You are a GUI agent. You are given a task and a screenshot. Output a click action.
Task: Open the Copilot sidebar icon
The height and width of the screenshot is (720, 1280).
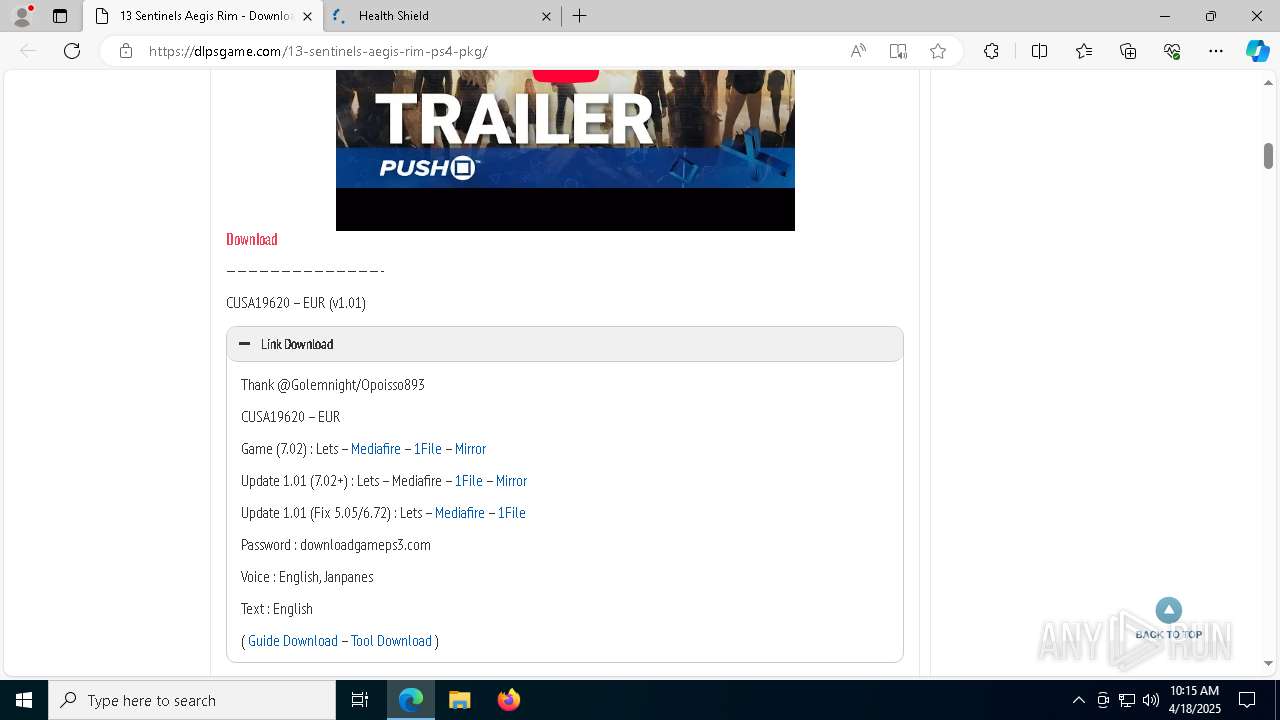1257,51
